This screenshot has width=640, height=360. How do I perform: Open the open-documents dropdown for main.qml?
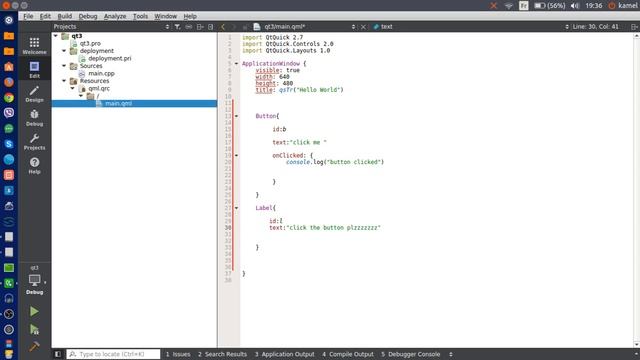click(x=353, y=27)
